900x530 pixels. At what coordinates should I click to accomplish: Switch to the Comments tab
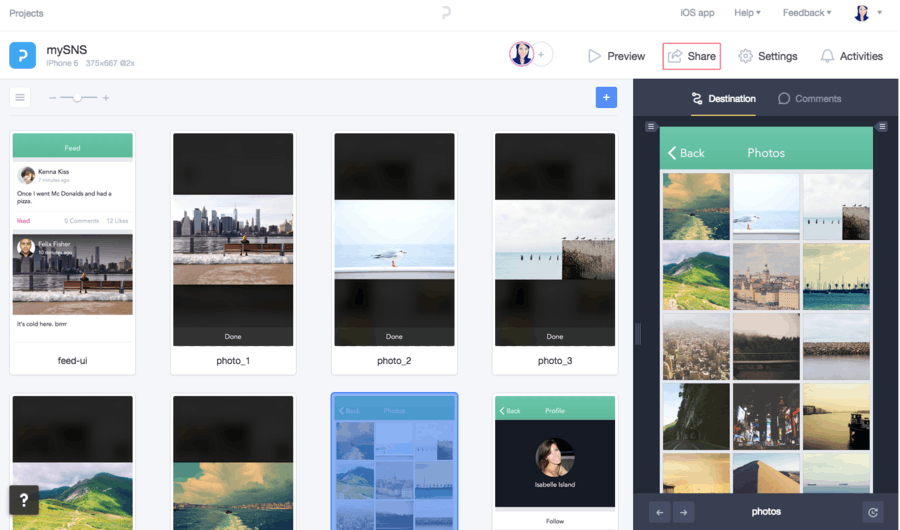[x=809, y=99]
